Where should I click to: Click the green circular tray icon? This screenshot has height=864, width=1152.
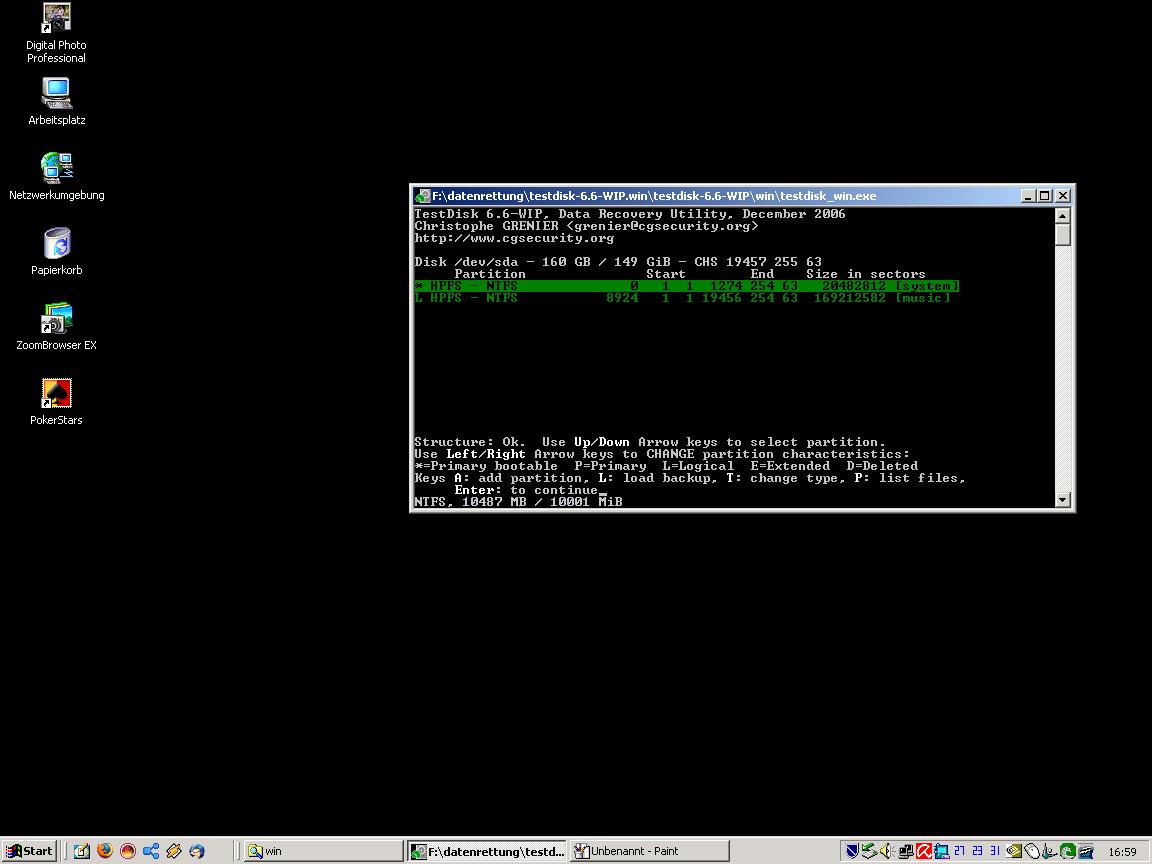point(1068,851)
